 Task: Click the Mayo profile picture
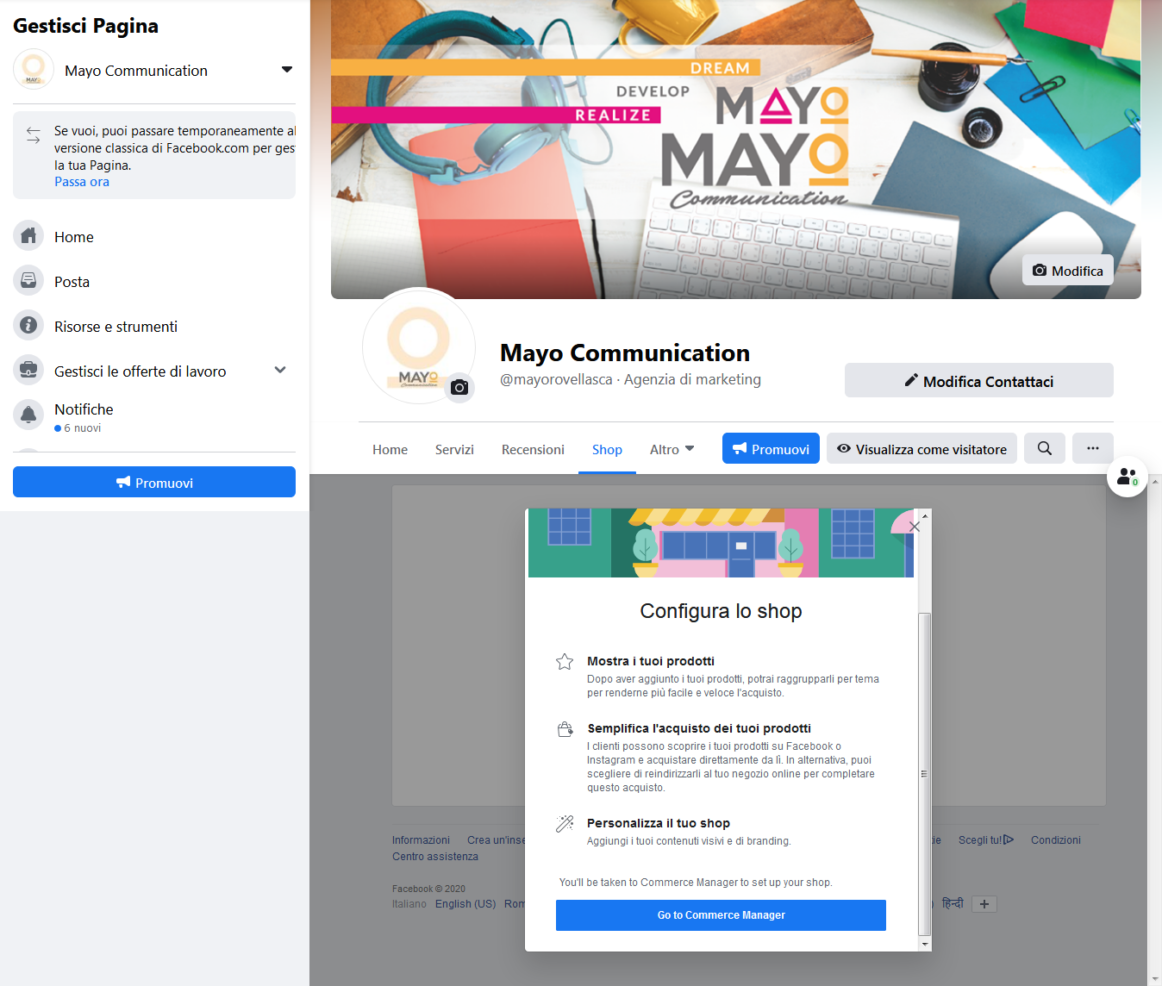pyautogui.click(x=419, y=346)
